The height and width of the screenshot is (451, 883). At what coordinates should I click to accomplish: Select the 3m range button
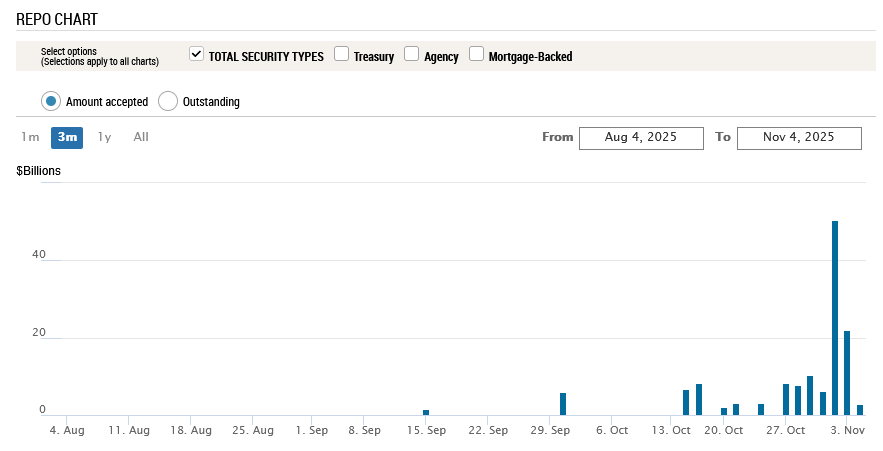(x=67, y=137)
